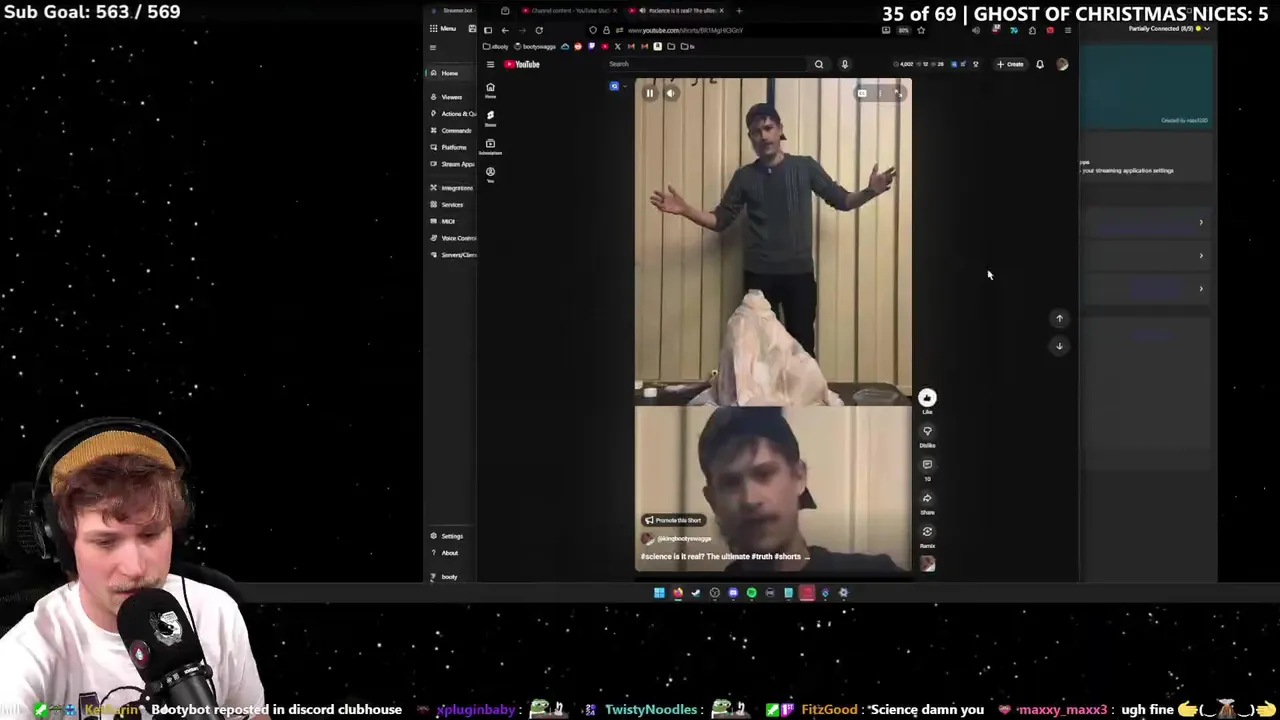Open the Short's three-dot more menu
This screenshot has height=720, width=1280.
pos(880,93)
